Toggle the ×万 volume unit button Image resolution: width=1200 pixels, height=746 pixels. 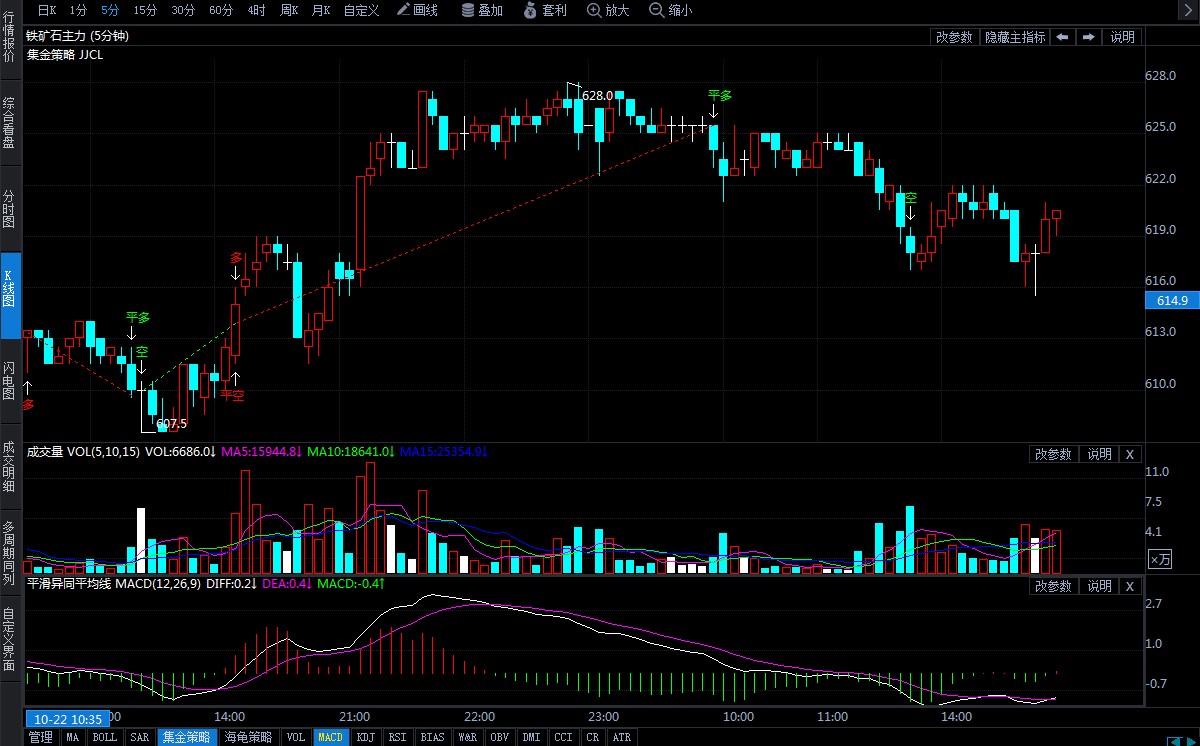click(1159, 559)
